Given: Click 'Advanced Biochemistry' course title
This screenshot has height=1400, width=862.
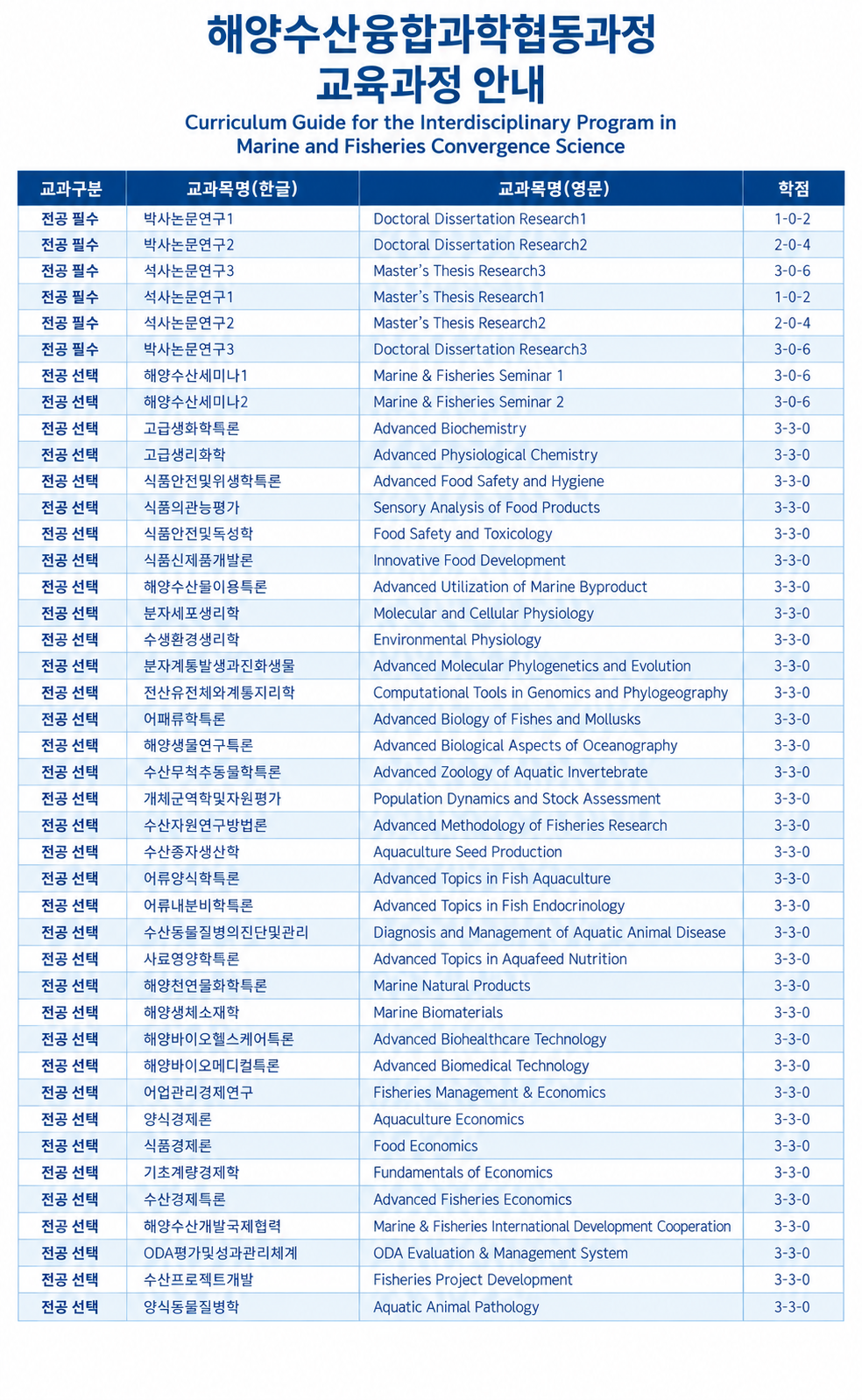Looking at the screenshot, I should (449, 428).
